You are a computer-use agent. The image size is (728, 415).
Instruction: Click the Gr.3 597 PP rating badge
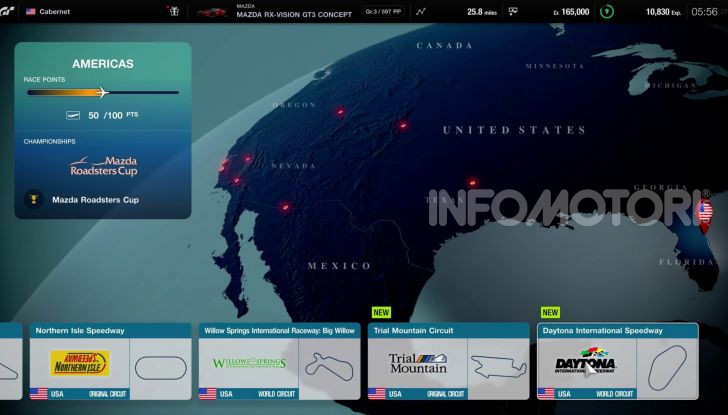pos(385,12)
